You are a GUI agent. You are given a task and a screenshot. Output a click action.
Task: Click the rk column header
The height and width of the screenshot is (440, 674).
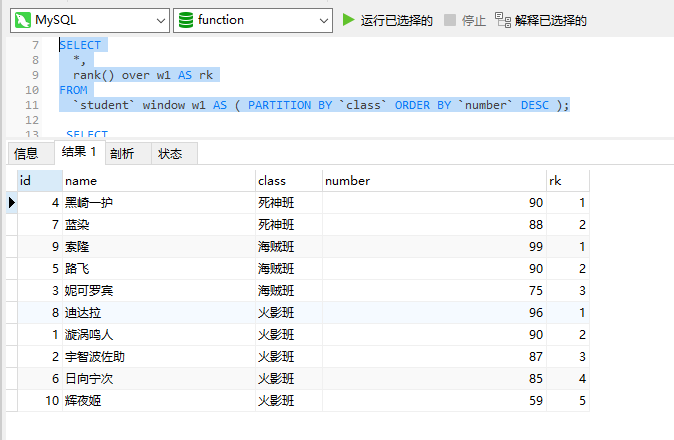pos(568,181)
